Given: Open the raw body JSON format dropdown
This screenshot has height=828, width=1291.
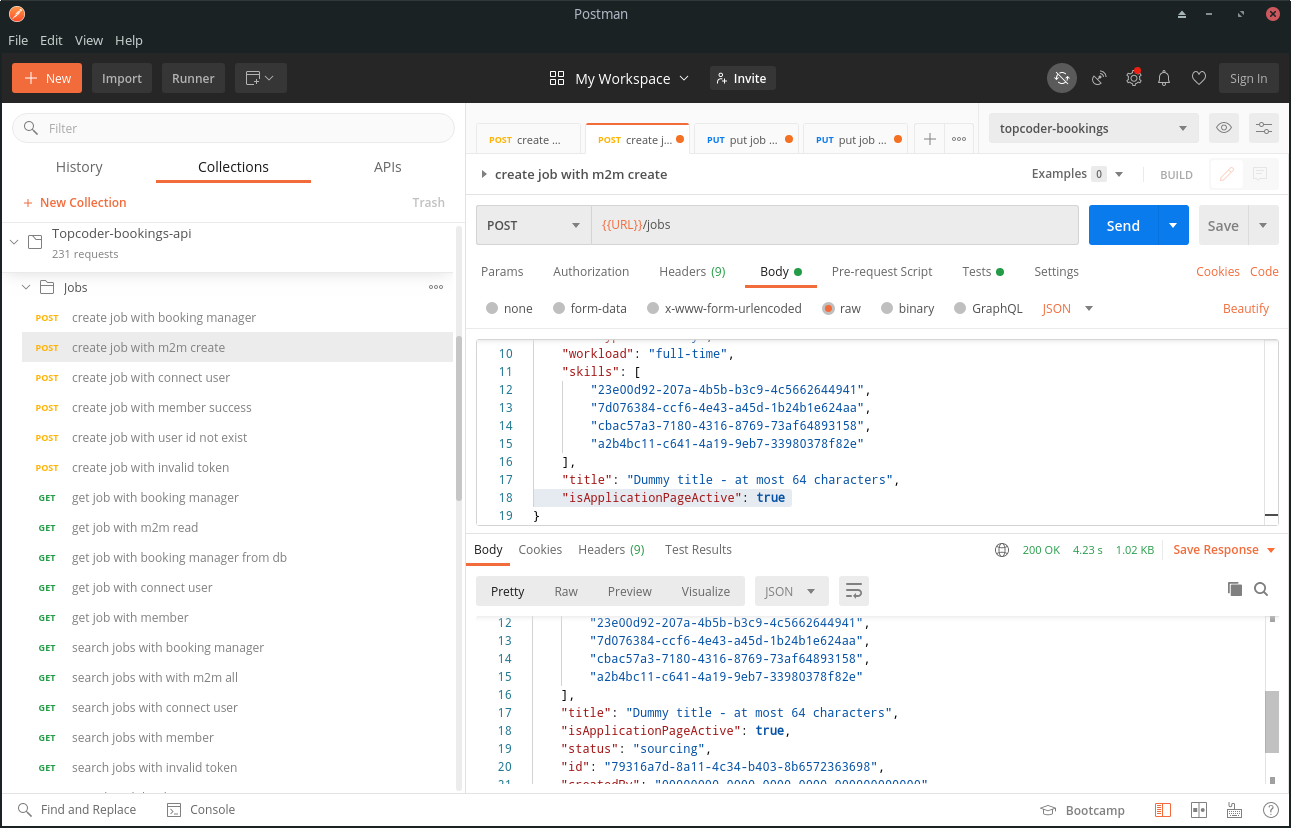Looking at the screenshot, I should pyautogui.click(x=1068, y=309).
